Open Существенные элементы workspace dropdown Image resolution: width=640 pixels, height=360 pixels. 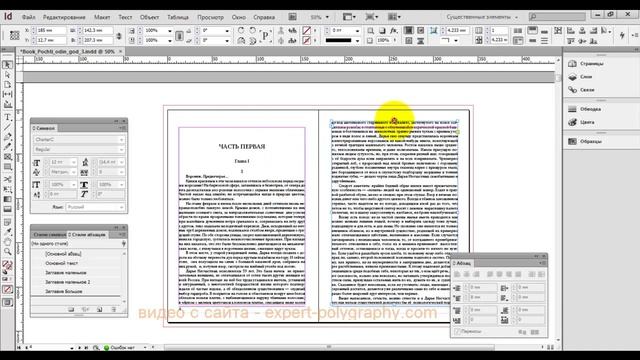pyautogui.click(x=482, y=17)
